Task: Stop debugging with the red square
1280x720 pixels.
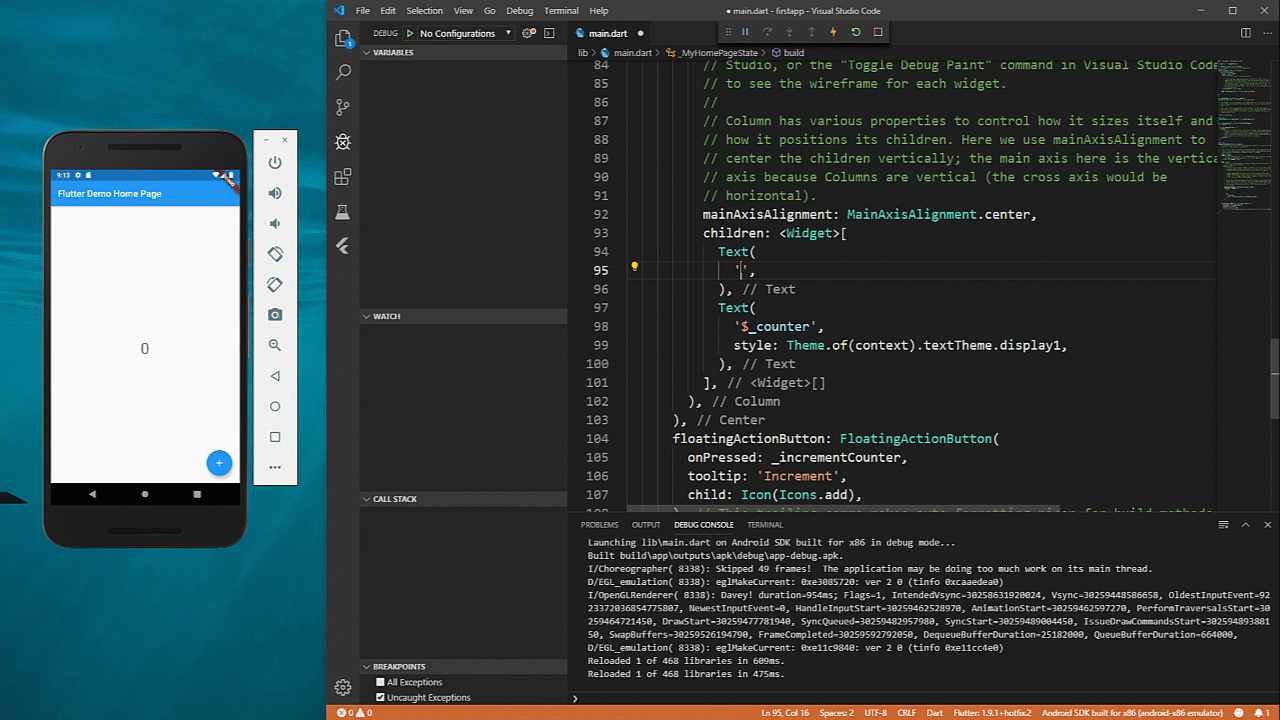Action: click(878, 32)
